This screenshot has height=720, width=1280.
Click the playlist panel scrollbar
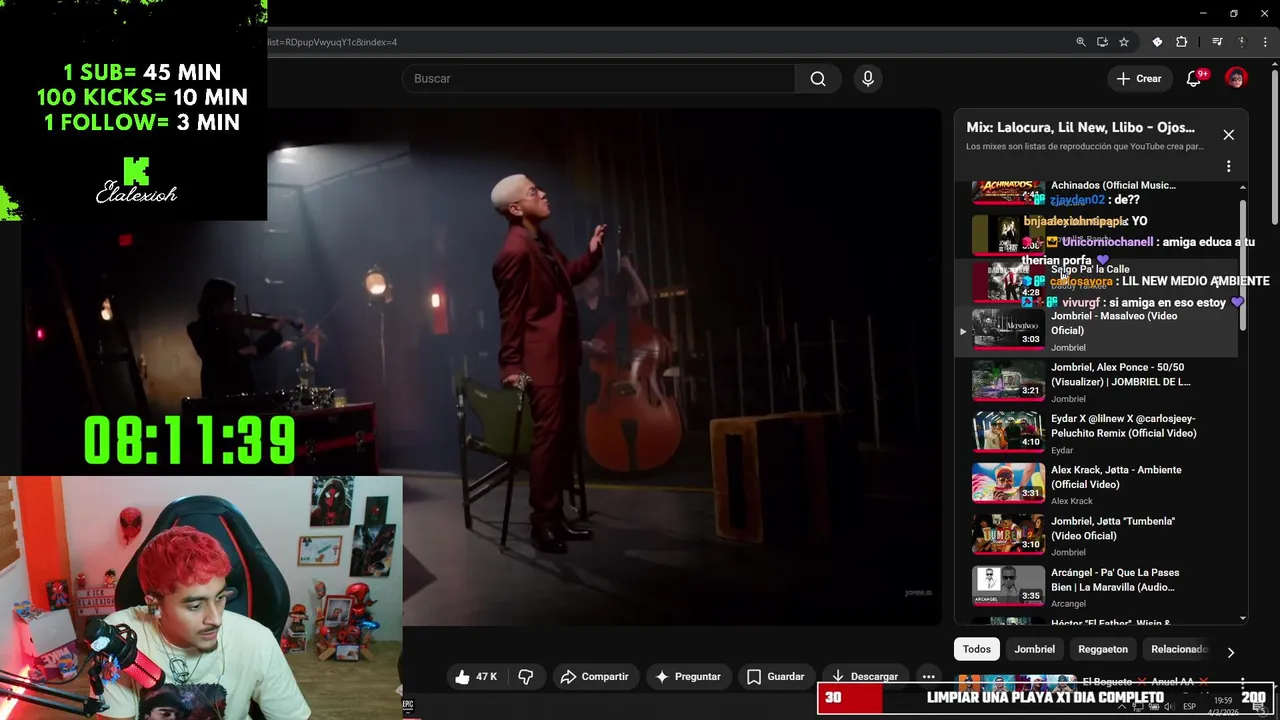pyautogui.click(x=1243, y=265)
